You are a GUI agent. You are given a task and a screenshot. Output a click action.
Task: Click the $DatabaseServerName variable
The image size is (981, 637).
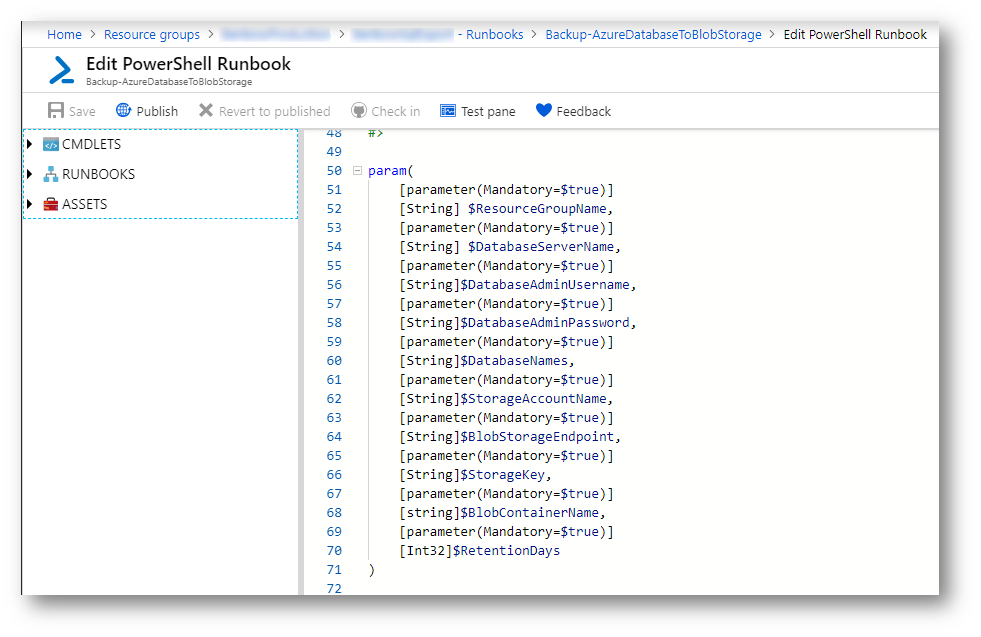click(x=541, y=247)
